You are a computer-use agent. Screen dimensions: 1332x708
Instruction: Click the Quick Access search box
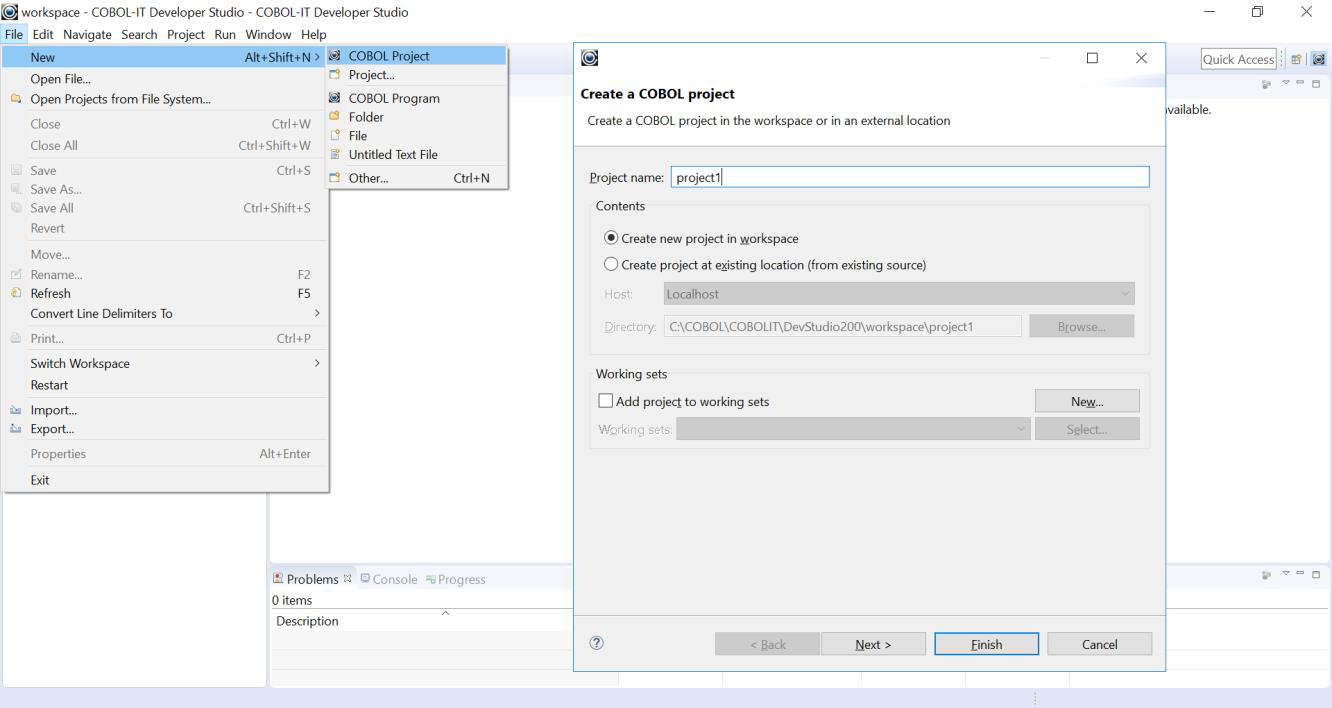(x=1238, y=60)
